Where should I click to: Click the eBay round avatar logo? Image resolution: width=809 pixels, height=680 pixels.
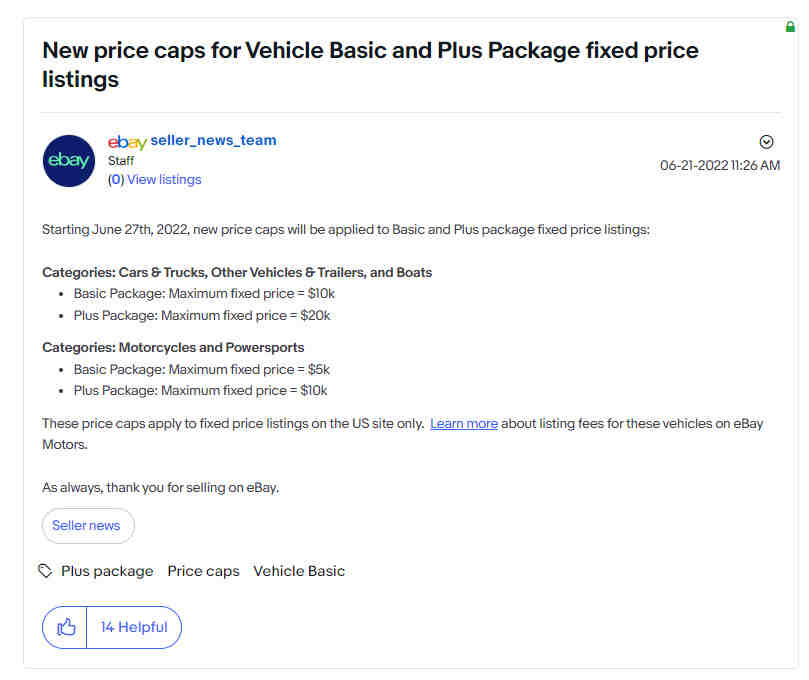point(69,161)
